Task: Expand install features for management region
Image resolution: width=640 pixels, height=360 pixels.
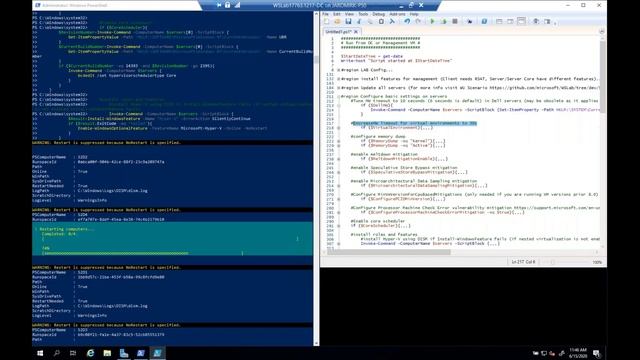Action: (x=338, y=79)
